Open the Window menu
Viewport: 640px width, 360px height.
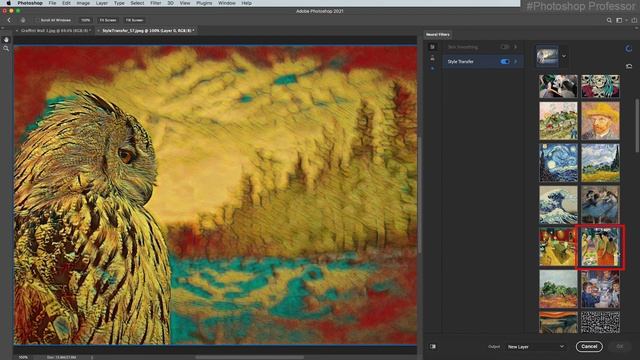pyautogui.click(x=227, y=3)
